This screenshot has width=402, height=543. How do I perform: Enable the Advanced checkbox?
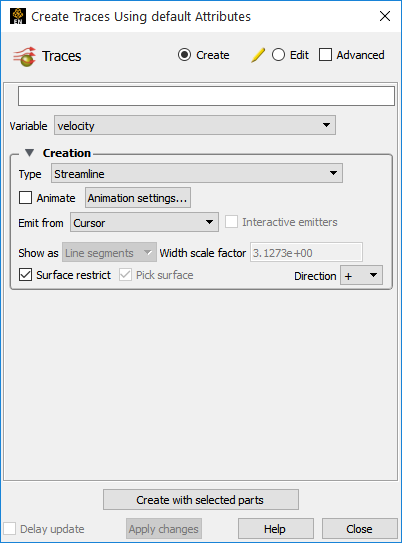pyautogui.click(x=325, y=55)
